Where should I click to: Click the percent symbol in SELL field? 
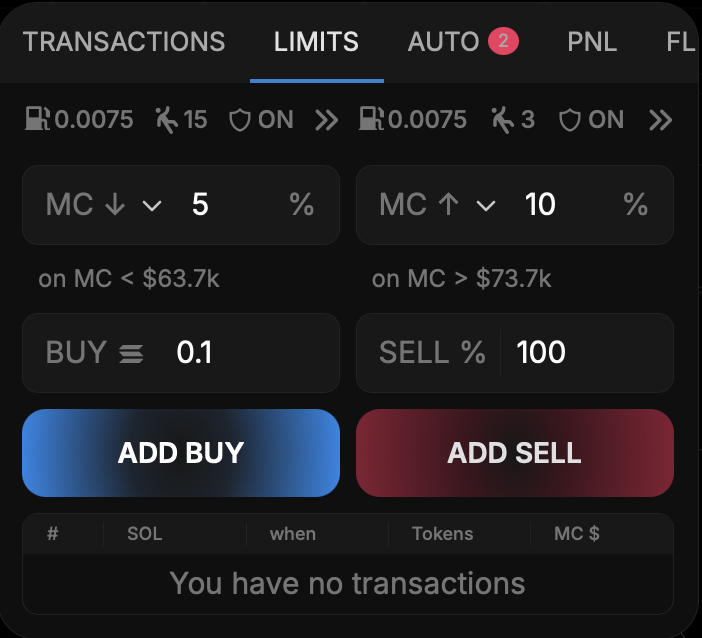[x=472, y=352]
